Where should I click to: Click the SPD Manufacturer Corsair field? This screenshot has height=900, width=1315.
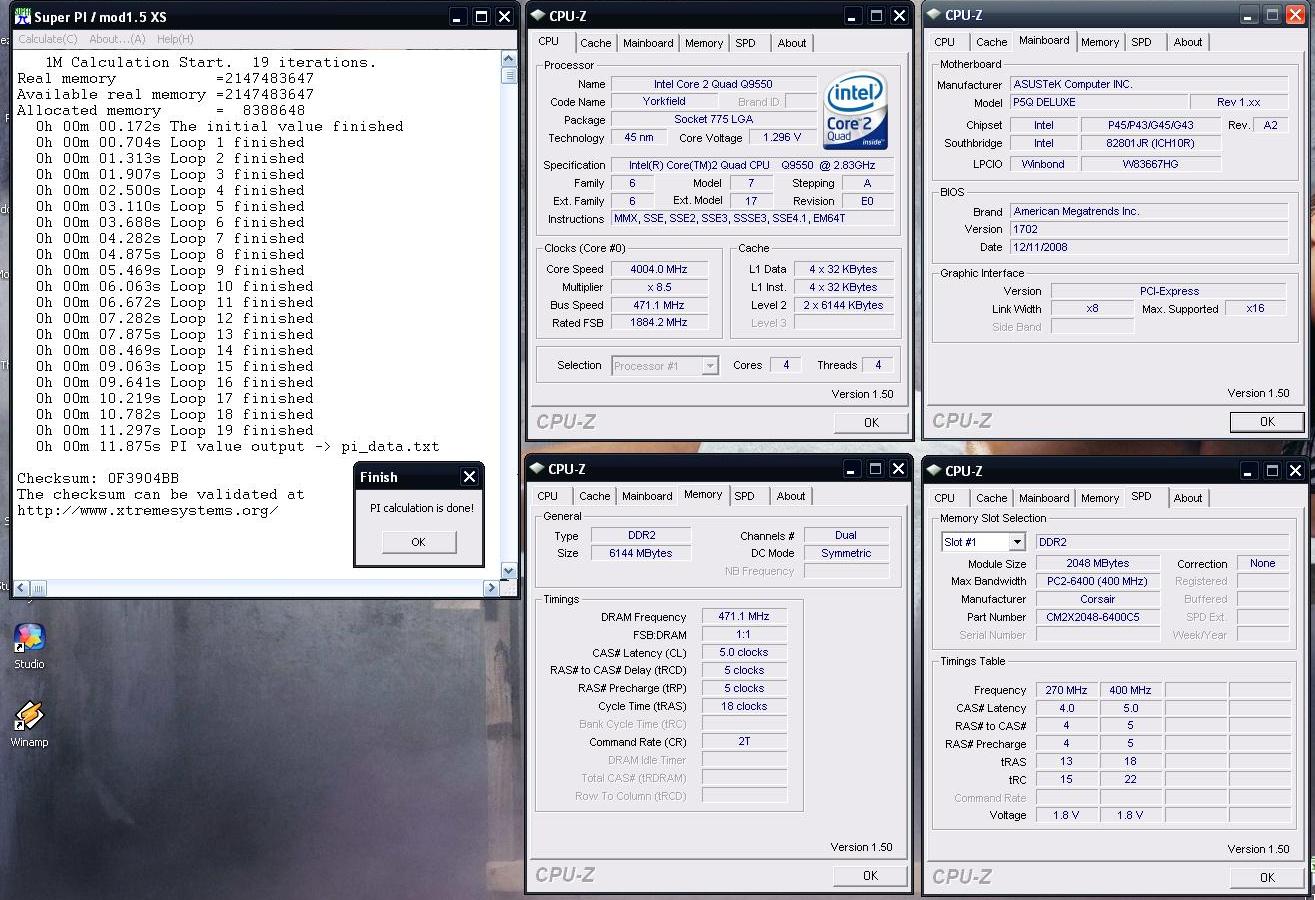pyautogui.click(x=1098, y=599)
